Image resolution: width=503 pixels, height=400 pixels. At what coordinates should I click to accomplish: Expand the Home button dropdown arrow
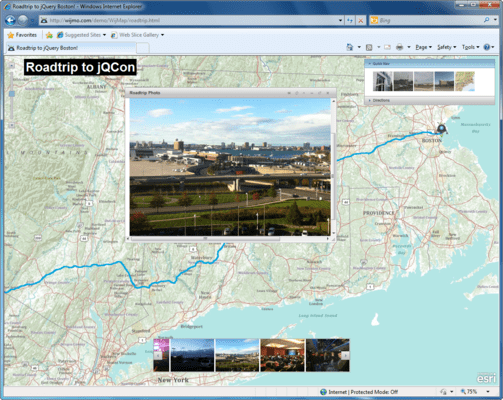(359, 47)
